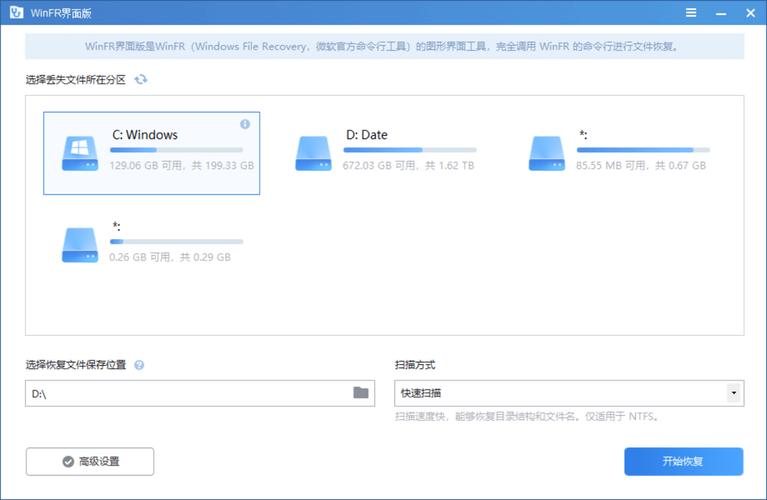The image size is (767, 500).
Task: Show info for C: Windows drive
Action: pyautogui.click(x=245, y=124)
